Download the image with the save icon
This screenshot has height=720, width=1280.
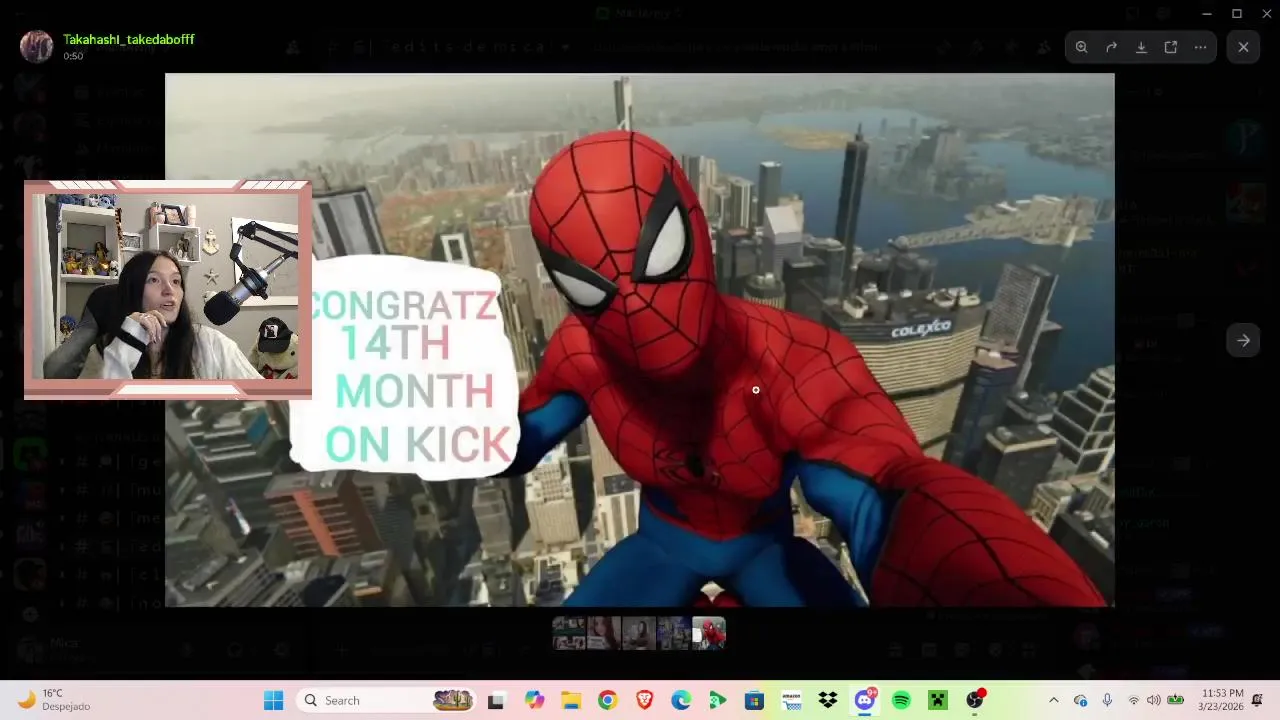[x=1141, y=47]
